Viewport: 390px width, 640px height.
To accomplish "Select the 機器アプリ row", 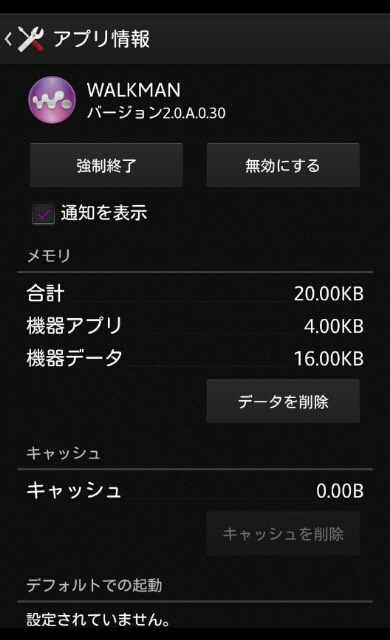I will pyautogui.click(x=195, y=326).
